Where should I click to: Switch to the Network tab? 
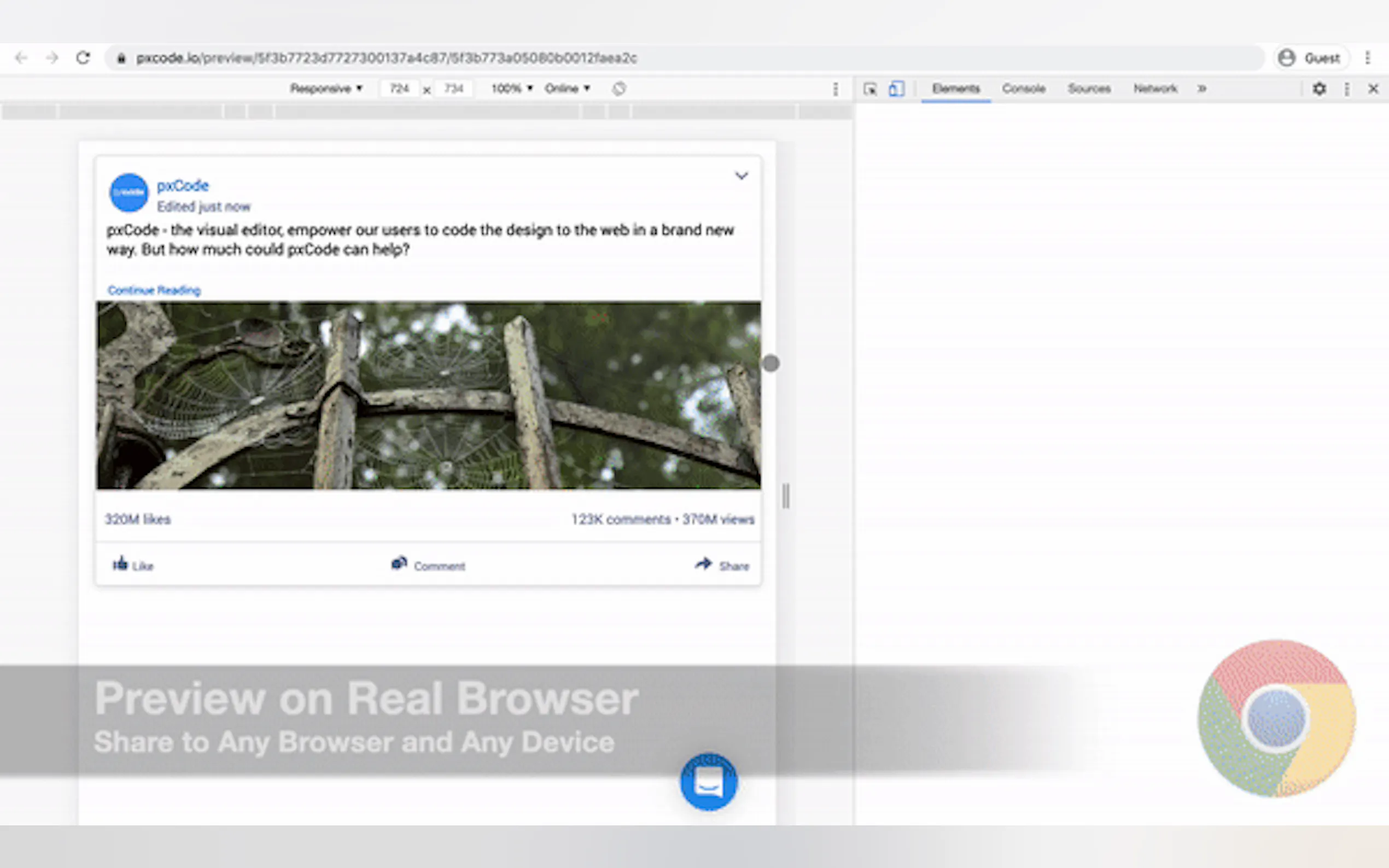point(1155,89)
